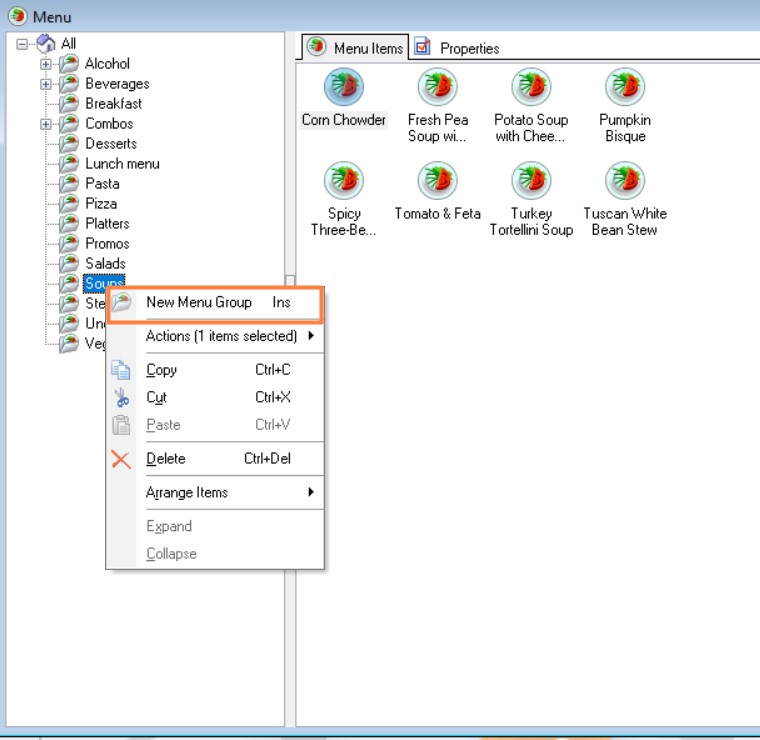Screen dimensions: 760x740
Task: Click the Platters group folder icon
Action: click(x=69, y=223)
